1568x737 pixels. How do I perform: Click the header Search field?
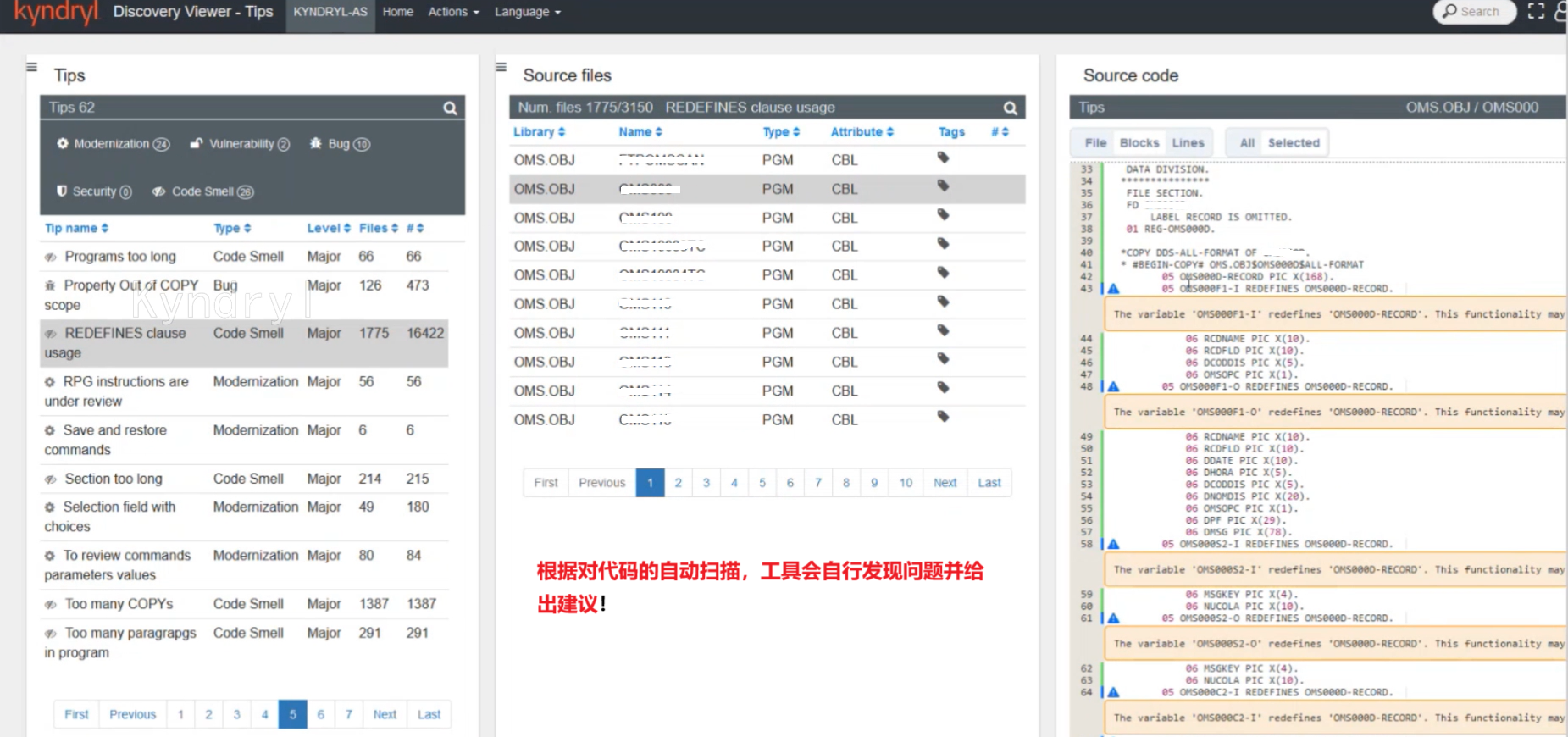1473,12
